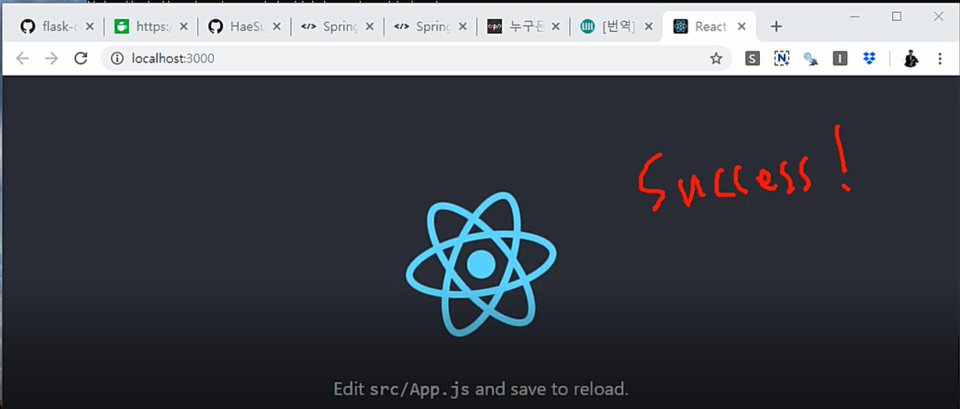Select the second Spring tab

point(430,27)
